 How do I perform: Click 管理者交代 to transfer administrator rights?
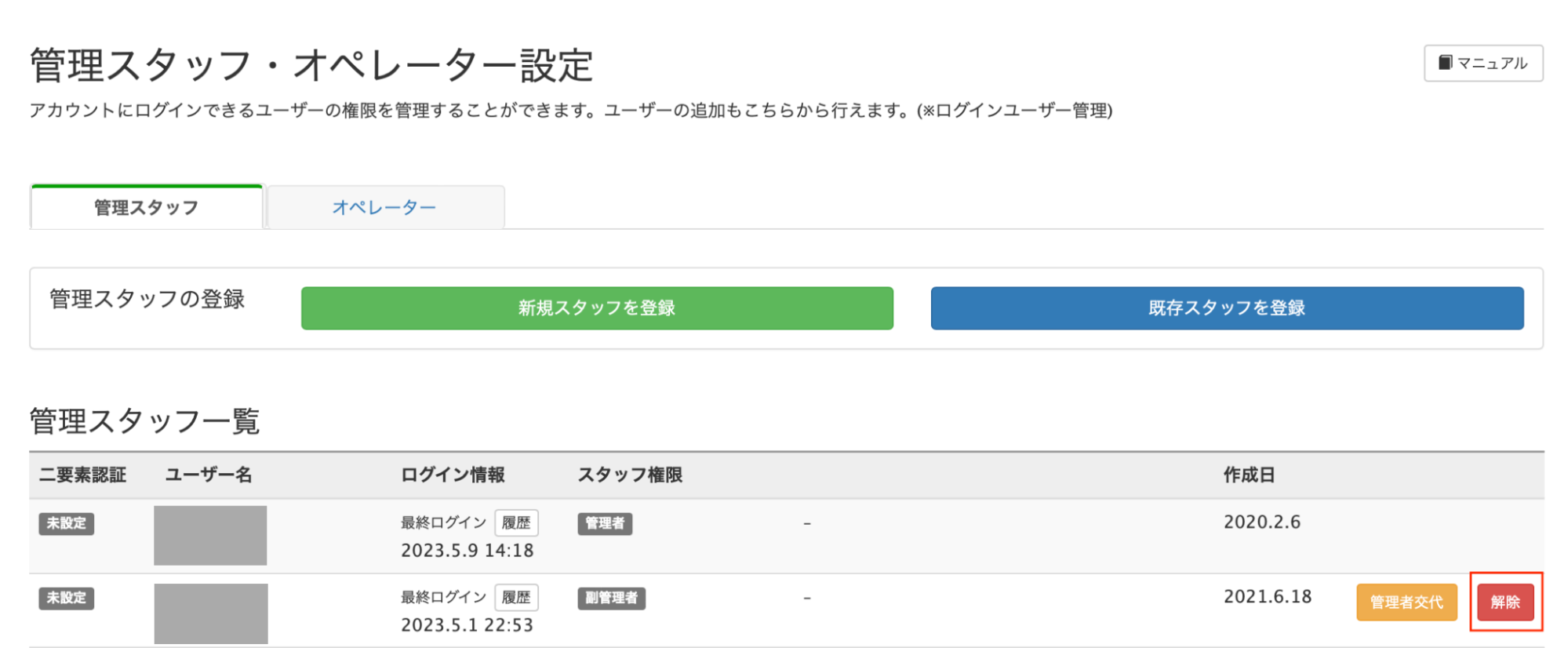click(1406, 602)
